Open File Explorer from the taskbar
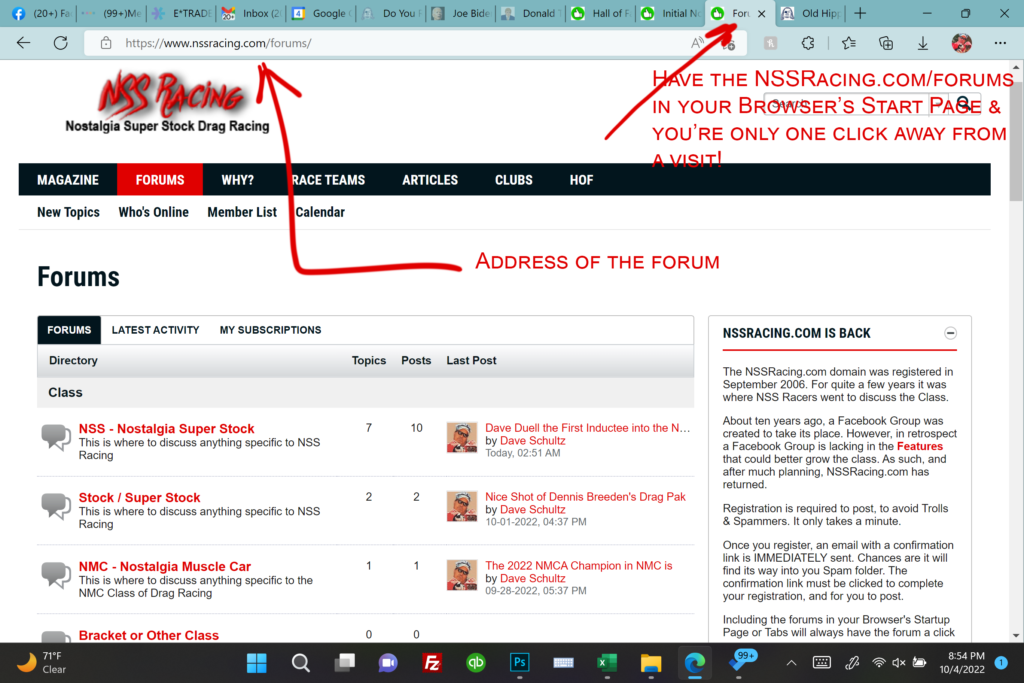This screenshot has height=683, width=1024. click(650, 663)
